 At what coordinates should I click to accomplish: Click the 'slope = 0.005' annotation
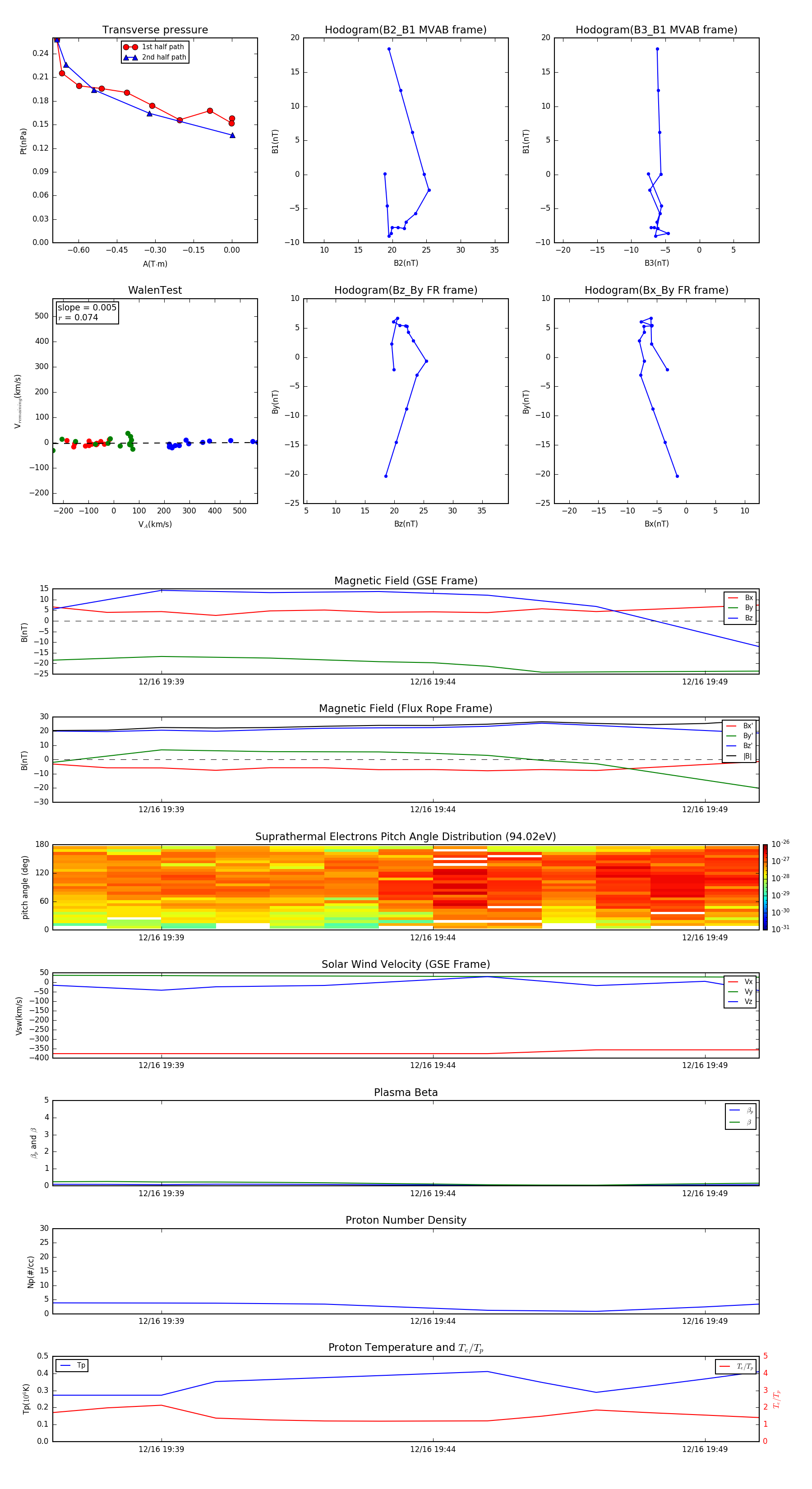[x=87, y=308]
